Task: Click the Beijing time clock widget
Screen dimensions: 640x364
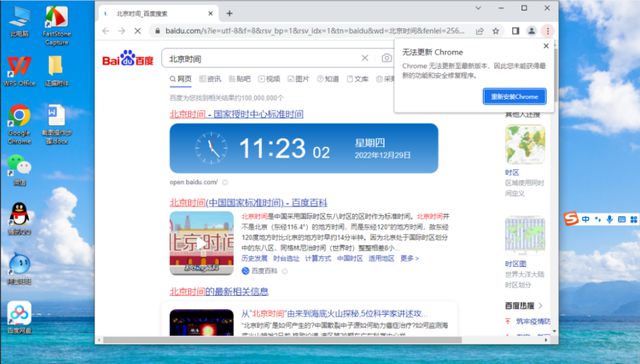Action: pyautogui.click(x=304, y=148)
